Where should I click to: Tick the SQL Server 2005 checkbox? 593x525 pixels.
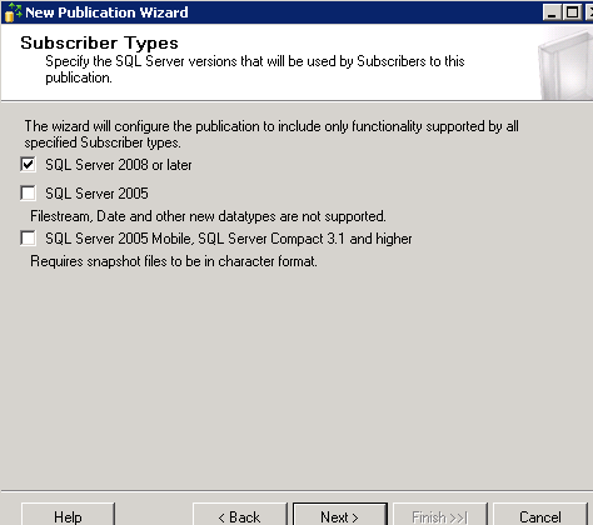[x=28, y=193]
